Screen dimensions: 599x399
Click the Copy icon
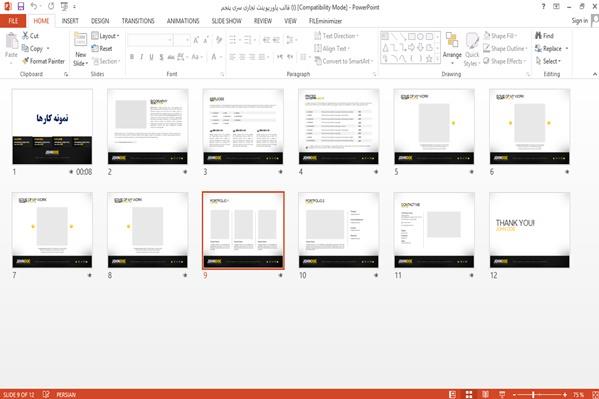click(25, 48)
